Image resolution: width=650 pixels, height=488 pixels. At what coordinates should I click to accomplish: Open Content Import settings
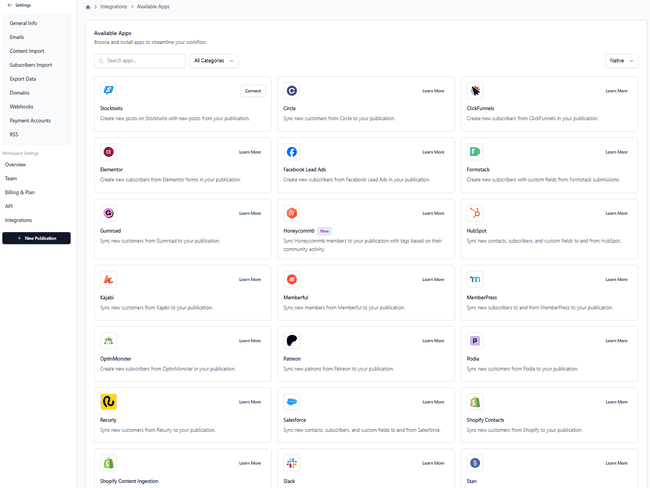click(x=27, y=51)
